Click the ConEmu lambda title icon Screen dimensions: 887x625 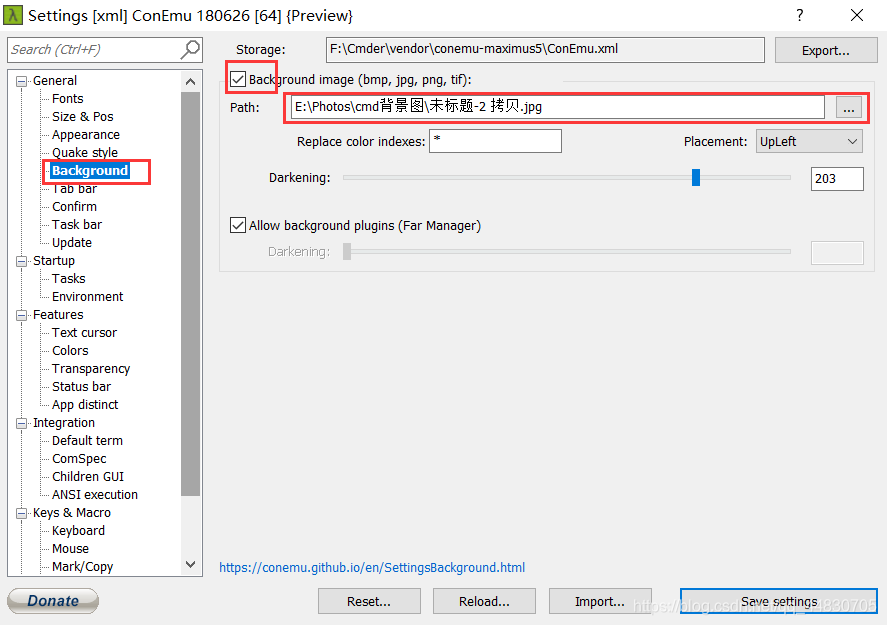(x=12, y=15)
